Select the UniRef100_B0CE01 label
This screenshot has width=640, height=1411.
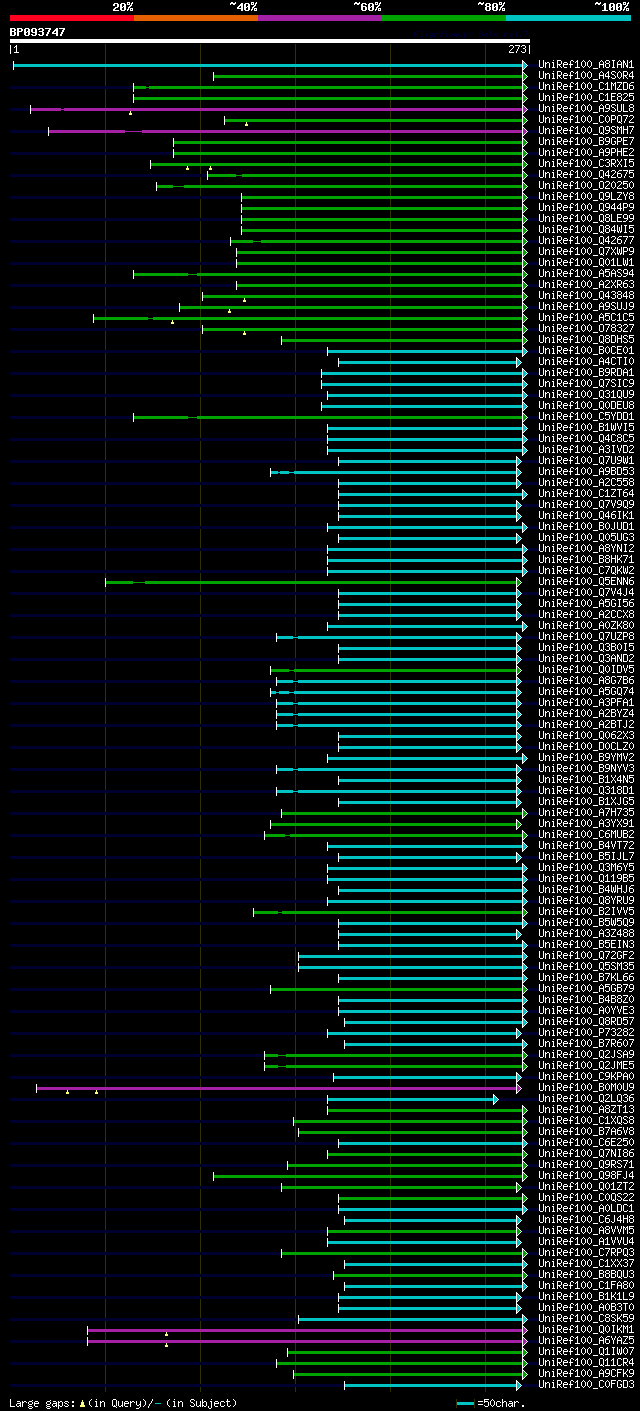pyautogui.click(x=586, y=351)
